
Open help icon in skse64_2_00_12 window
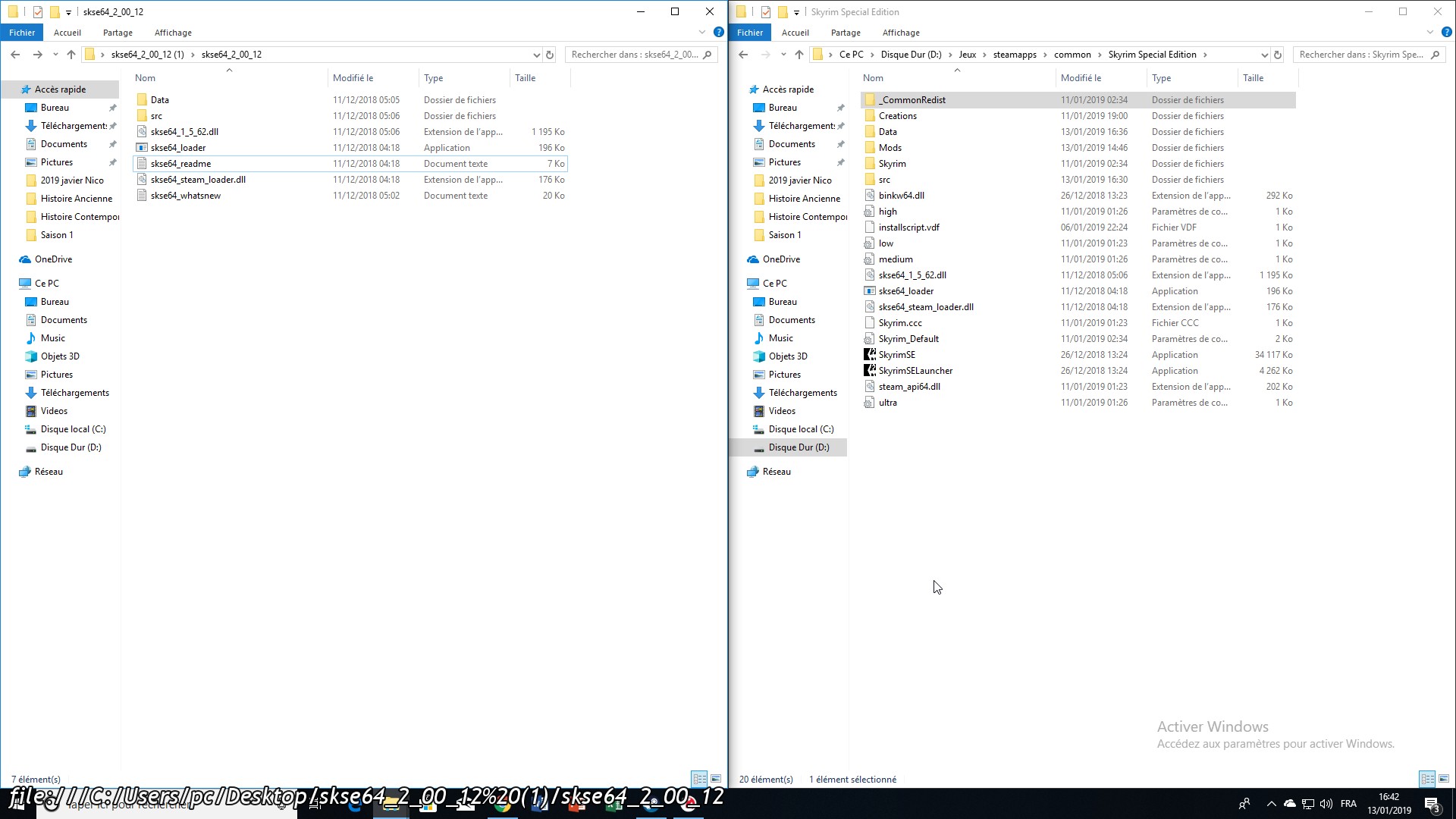[718, 32]
